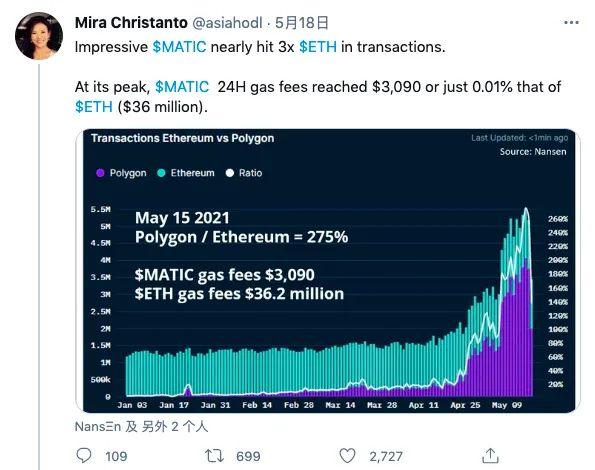Open the first $MATIC cashtag link
Screen dimensions: 595x470
pos(179,47)
